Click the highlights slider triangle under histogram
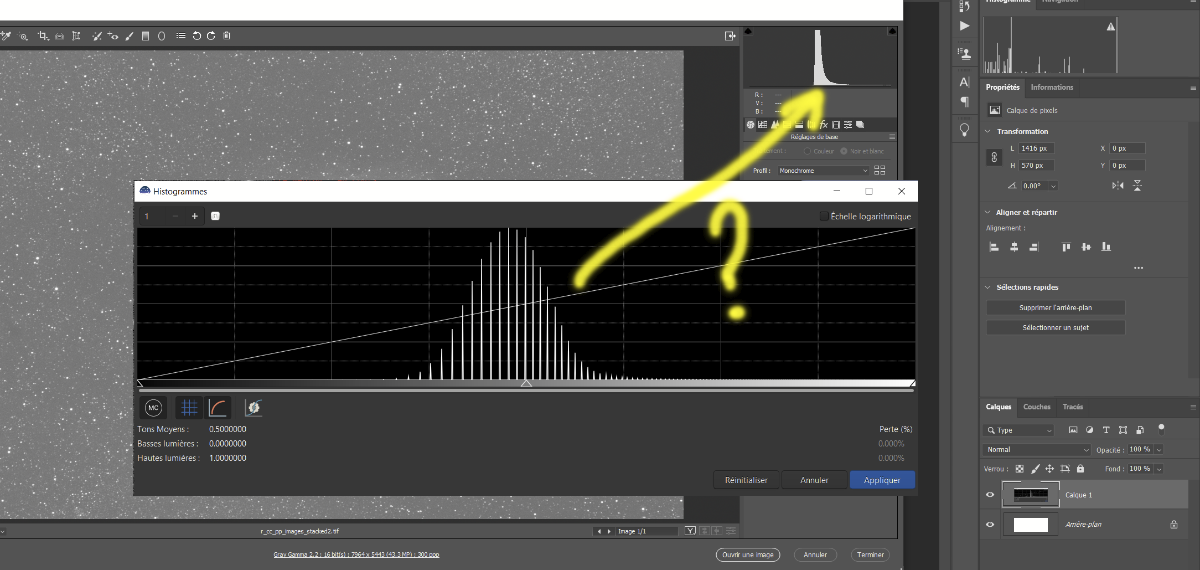1200x570 pixels. click(911, 383)
